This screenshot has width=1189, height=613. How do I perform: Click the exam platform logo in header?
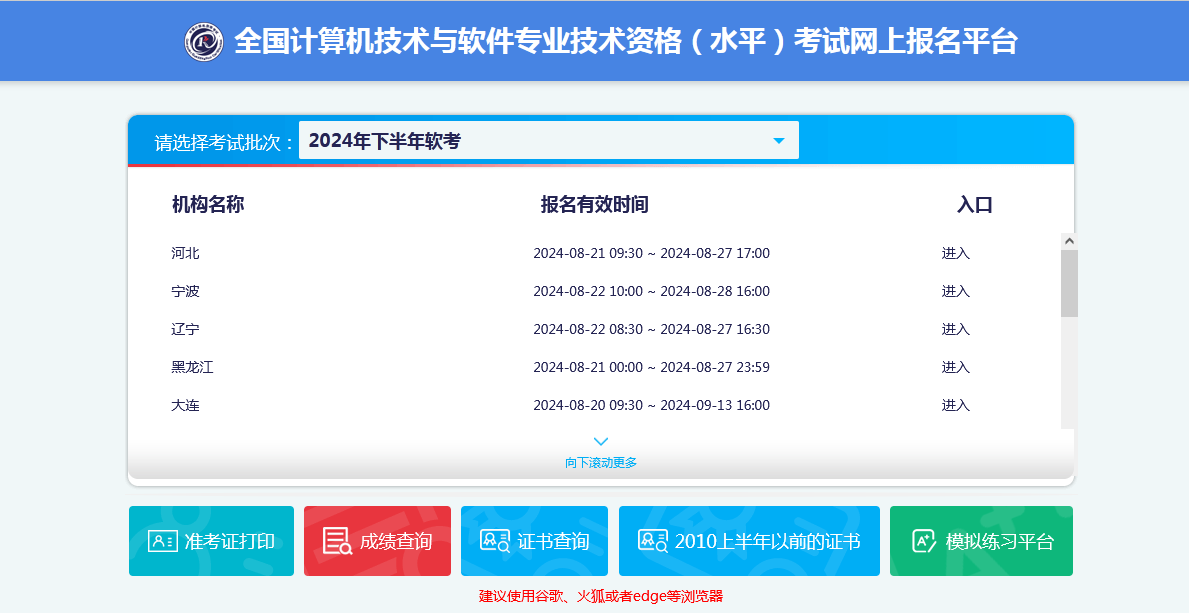pyautogui.click(x=204, y=42)
